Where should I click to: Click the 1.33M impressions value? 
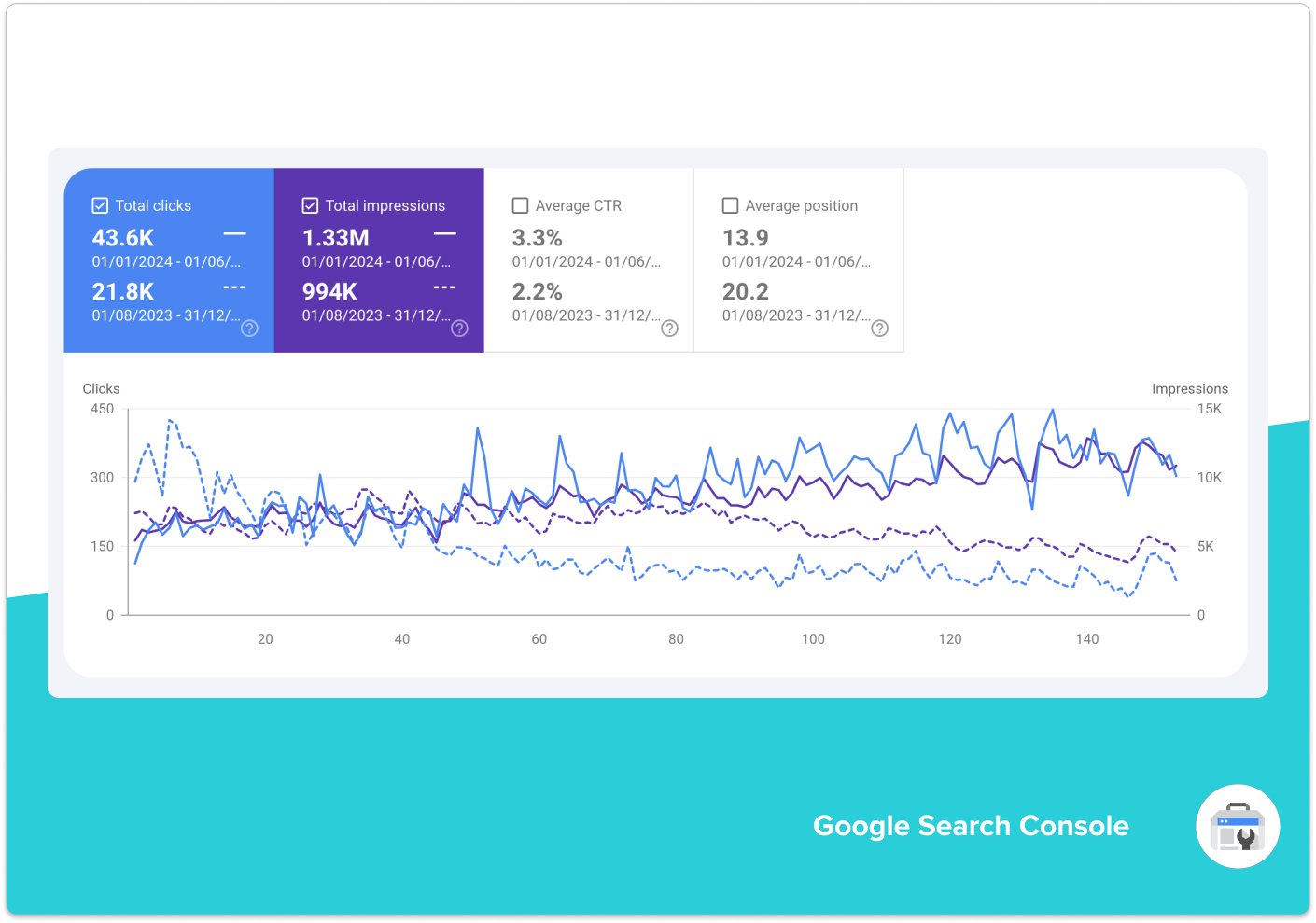coord(336,237)
